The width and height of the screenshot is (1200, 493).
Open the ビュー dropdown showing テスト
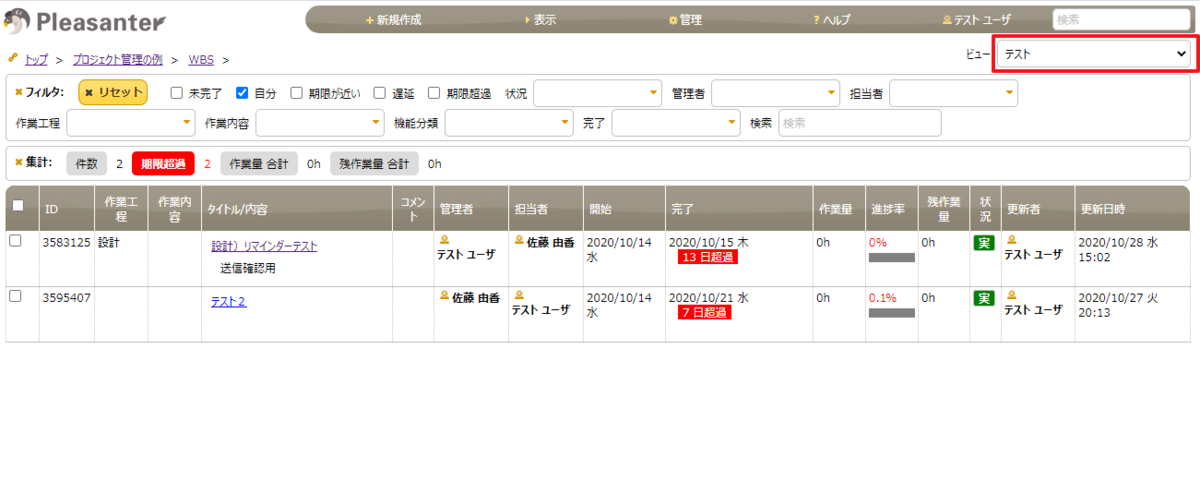tap(1095, 54)
